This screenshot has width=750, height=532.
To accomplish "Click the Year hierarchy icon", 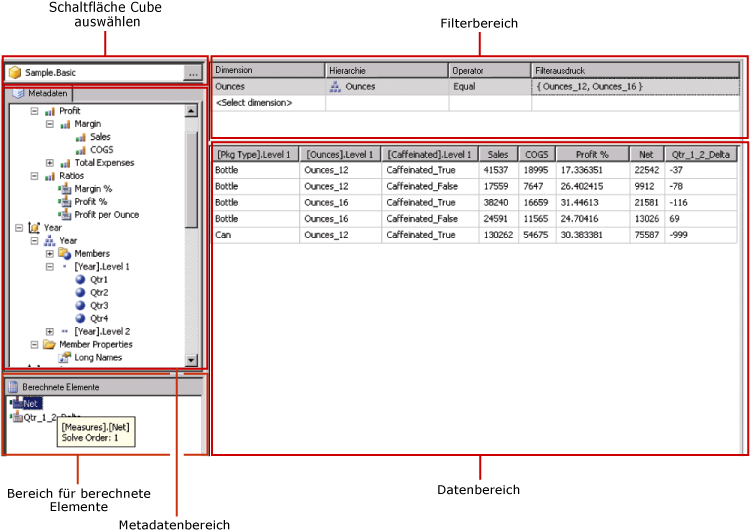I will coord(50,241).
